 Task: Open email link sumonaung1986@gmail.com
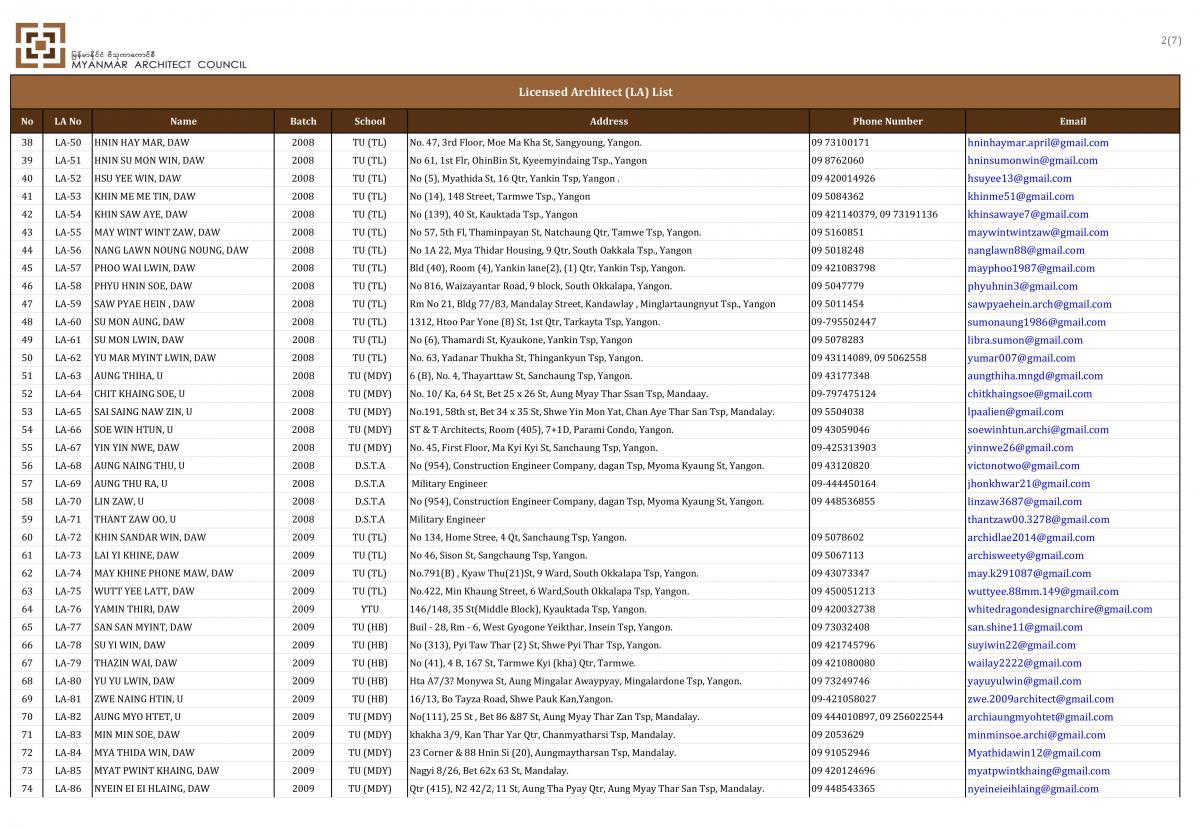1036,323
